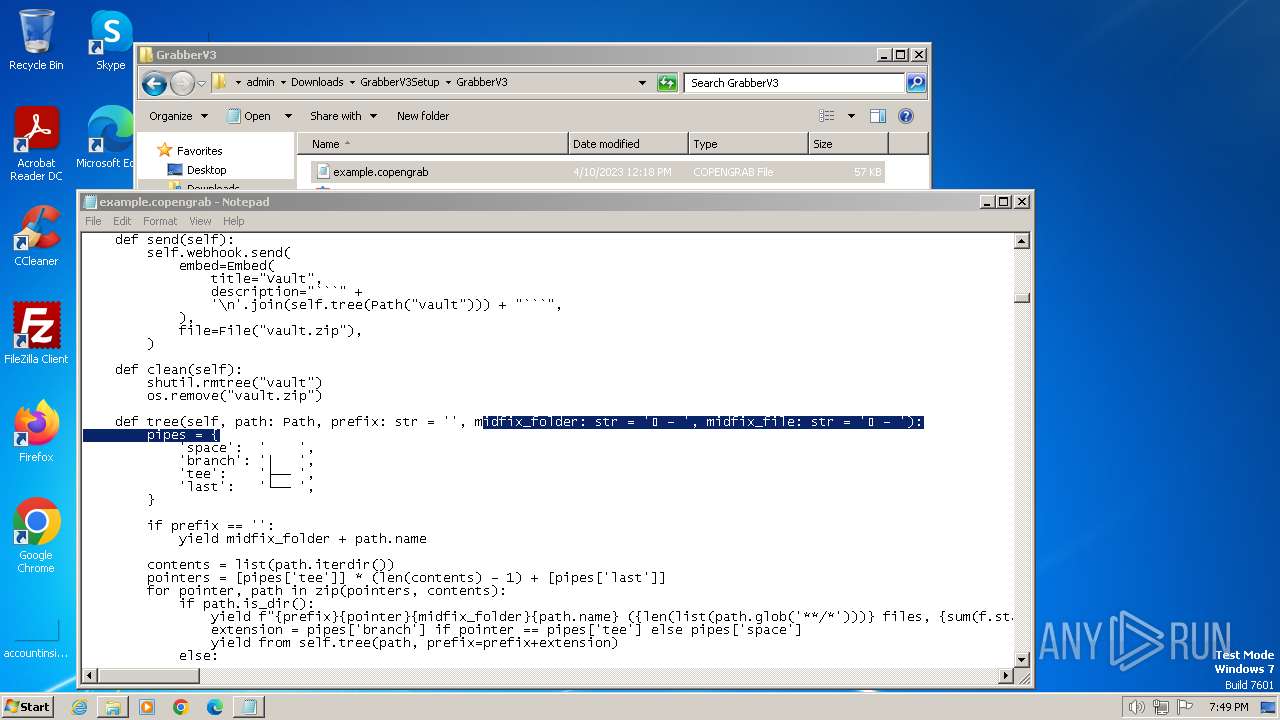The height and width of the screenshot is (720, 1280).
Task: Click the volume speaker tray icon
Action: point(1136,707)
